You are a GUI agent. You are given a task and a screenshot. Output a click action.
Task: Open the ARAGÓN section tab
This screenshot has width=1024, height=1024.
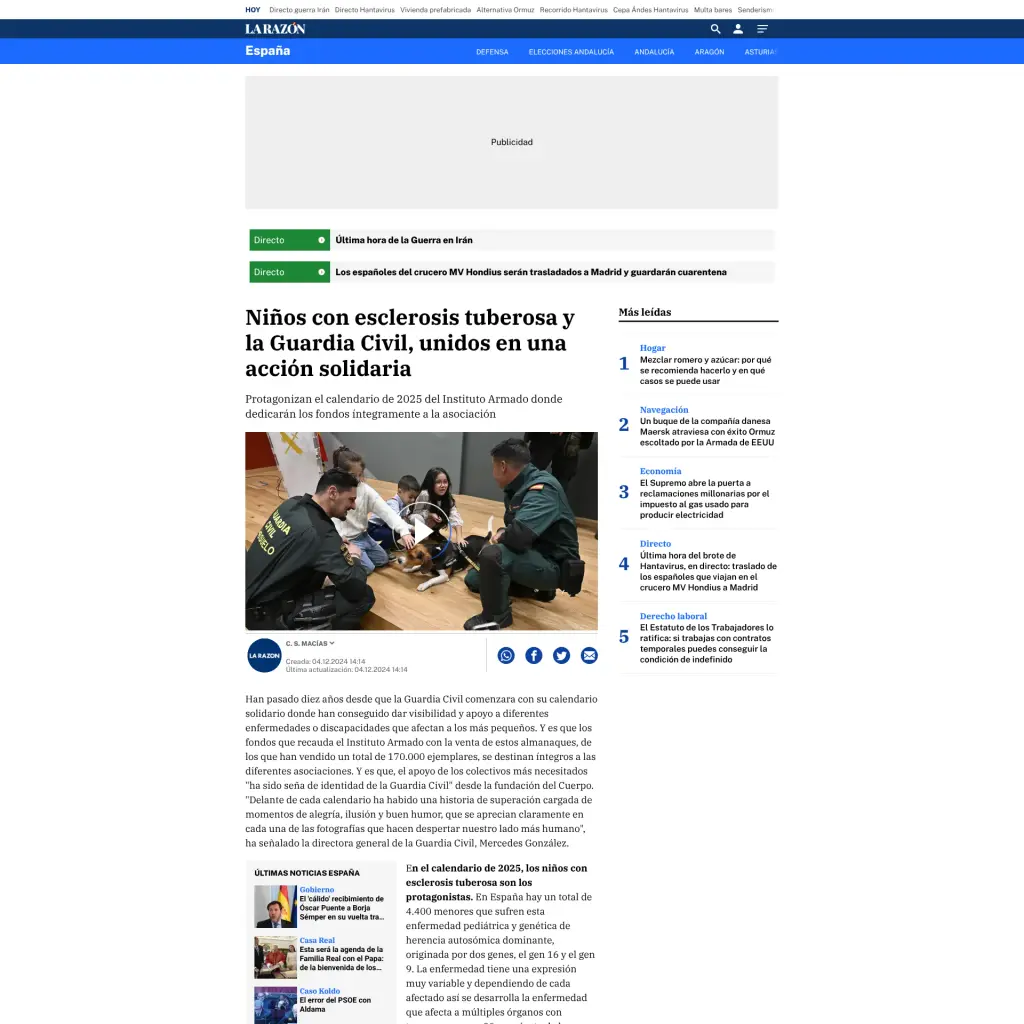709,52
